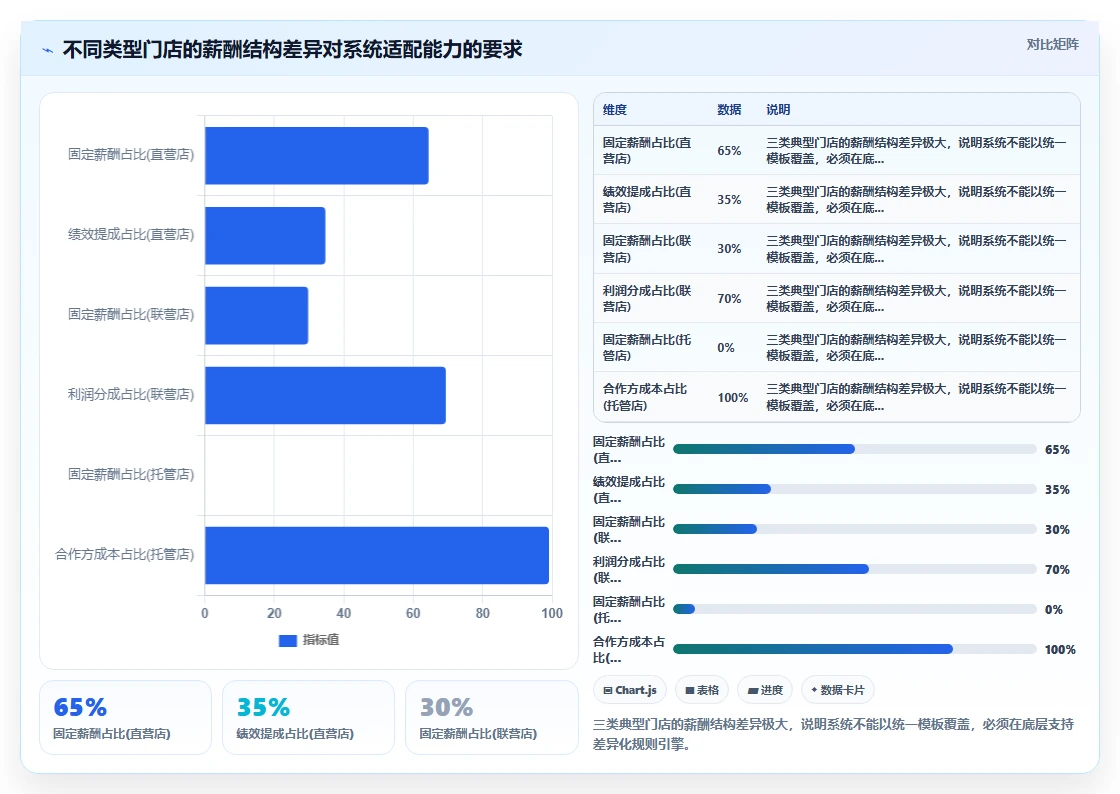Click the 利润分成占比(联营店) chart bar
This screenshot has width=1120, height=794.
pos(325,396)
